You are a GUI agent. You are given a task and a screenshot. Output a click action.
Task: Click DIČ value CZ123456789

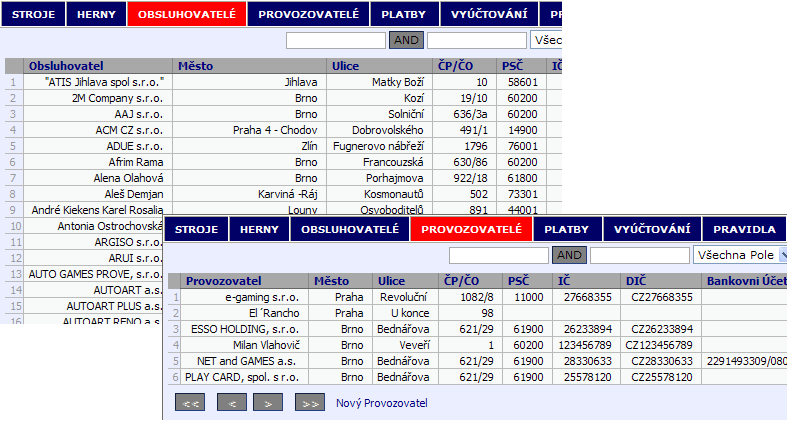pyautogui.click(x=659, y=345)
